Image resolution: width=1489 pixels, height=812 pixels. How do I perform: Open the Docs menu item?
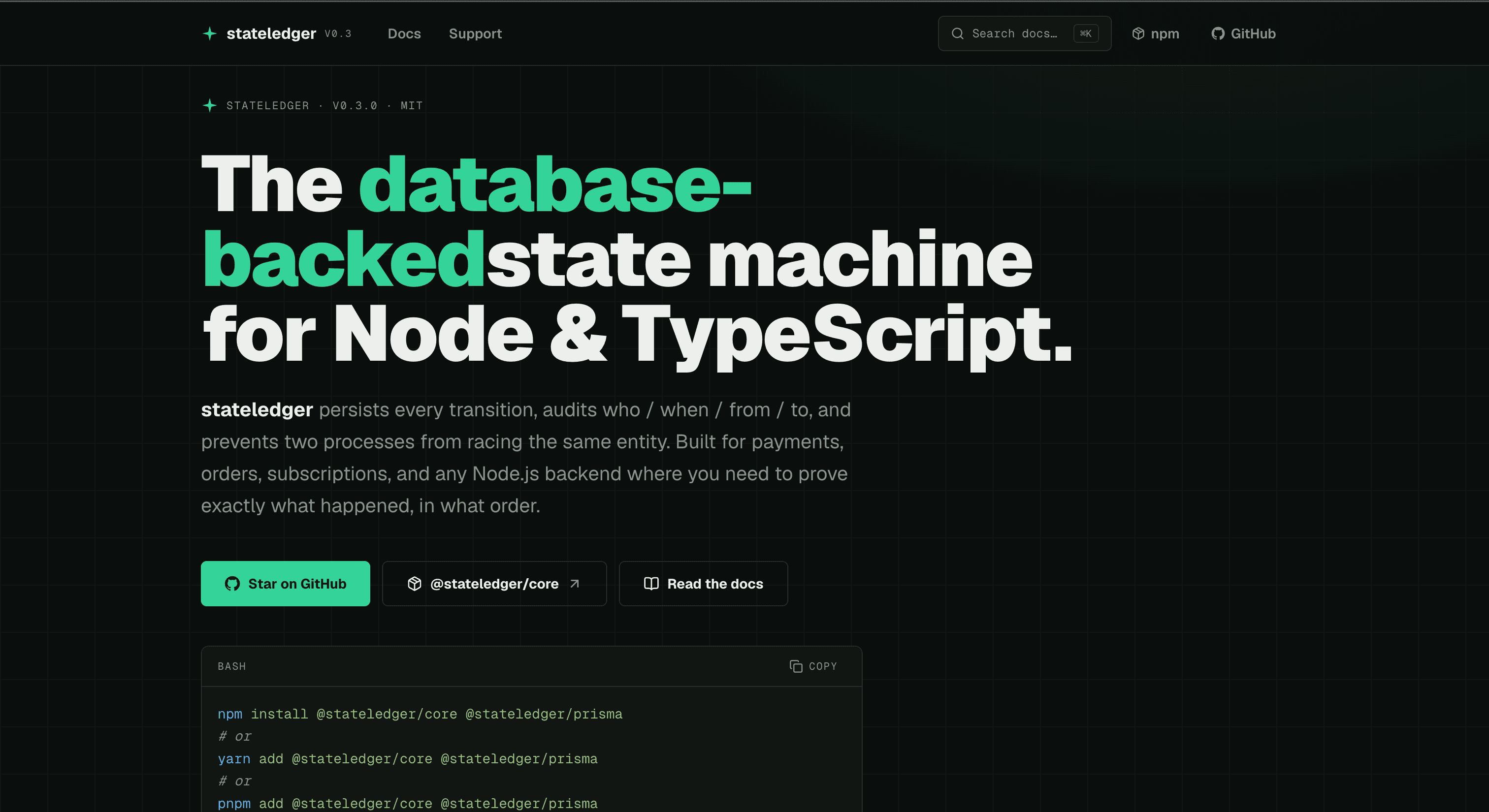(x=404, y=33)
